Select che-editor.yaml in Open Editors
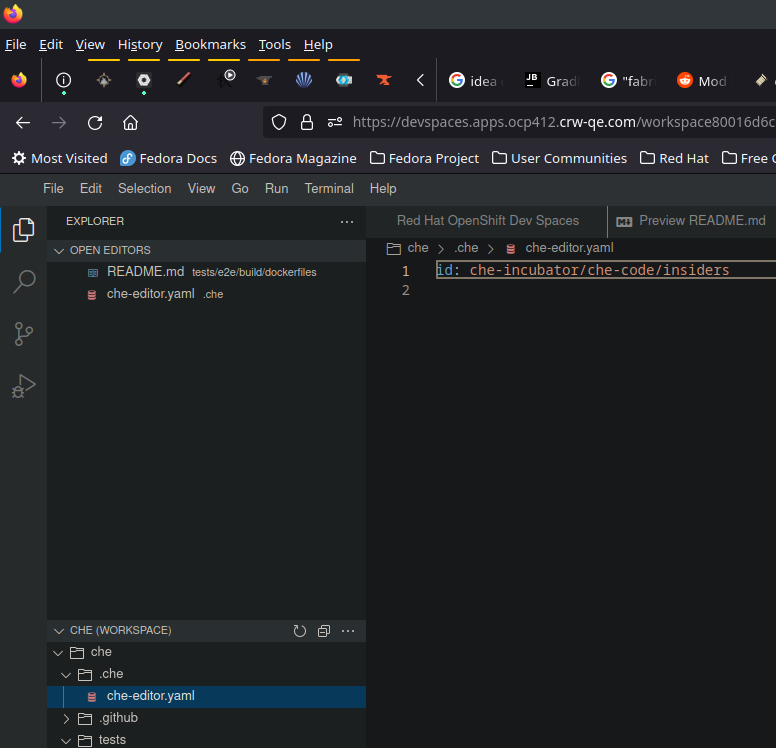This screenshot has height=748, width=776. pyautogui.click(x=206, y=294)
